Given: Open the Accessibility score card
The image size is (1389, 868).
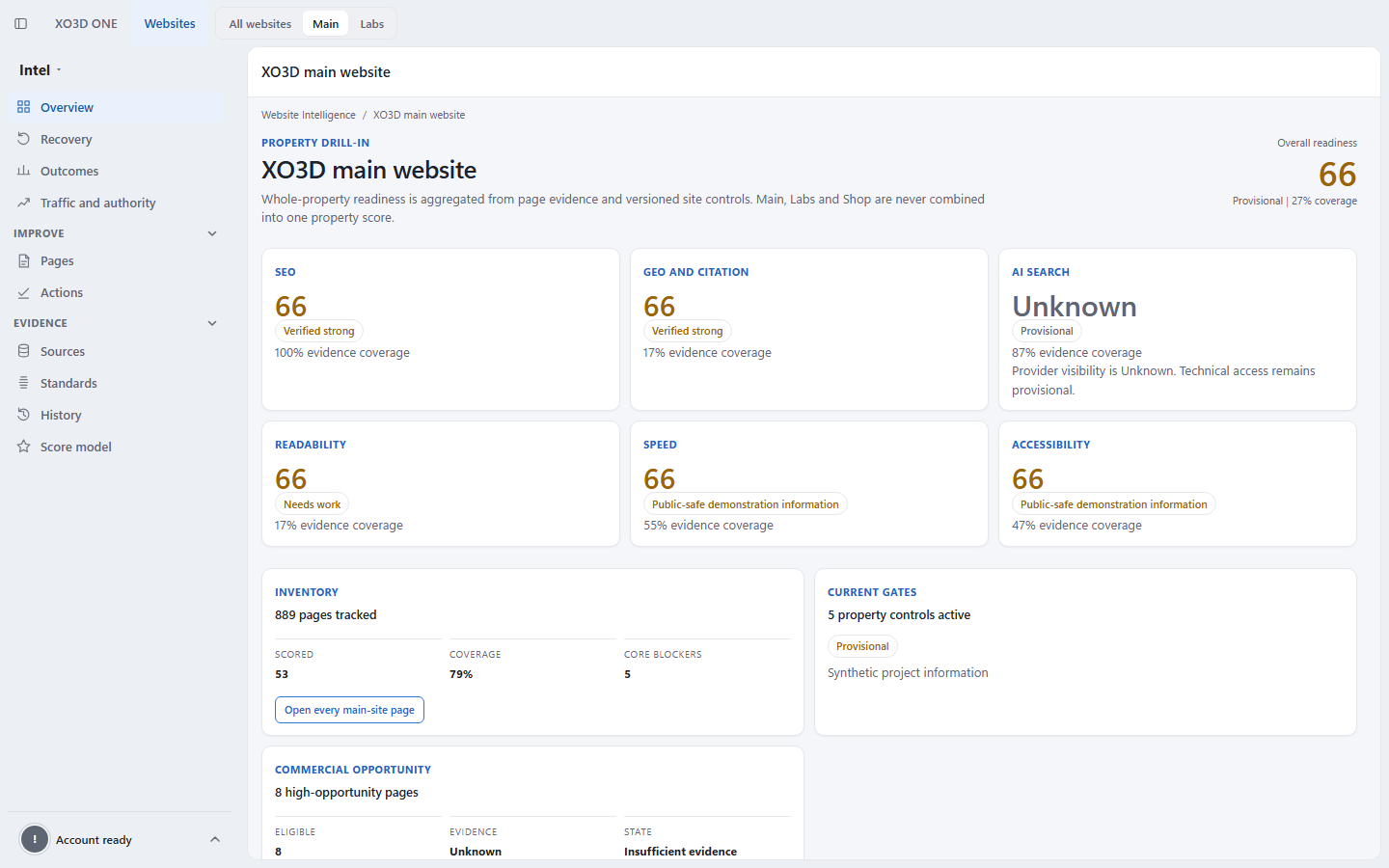Looking at the screenshot, I should (1178, 484).
